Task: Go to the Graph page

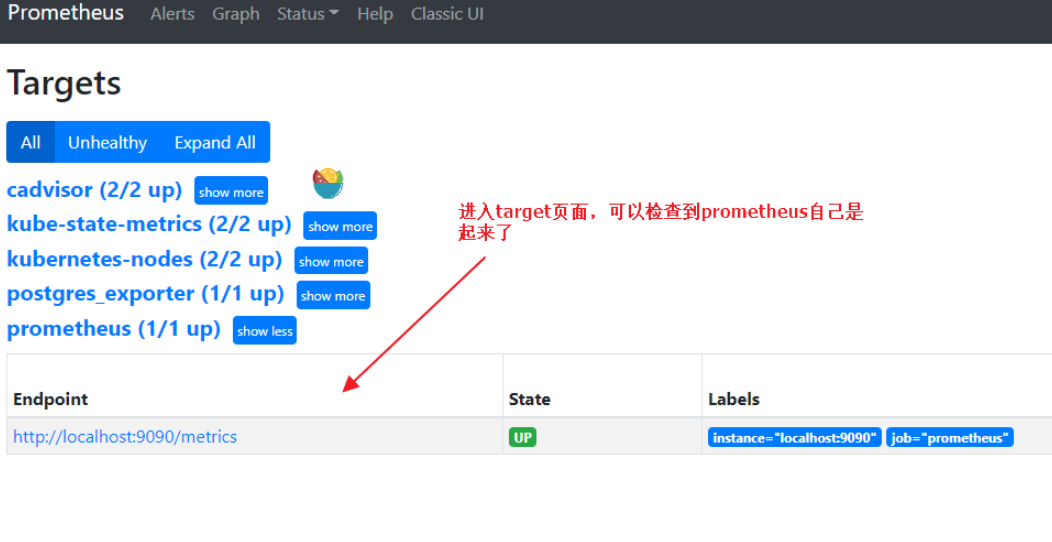Action: 235,14
